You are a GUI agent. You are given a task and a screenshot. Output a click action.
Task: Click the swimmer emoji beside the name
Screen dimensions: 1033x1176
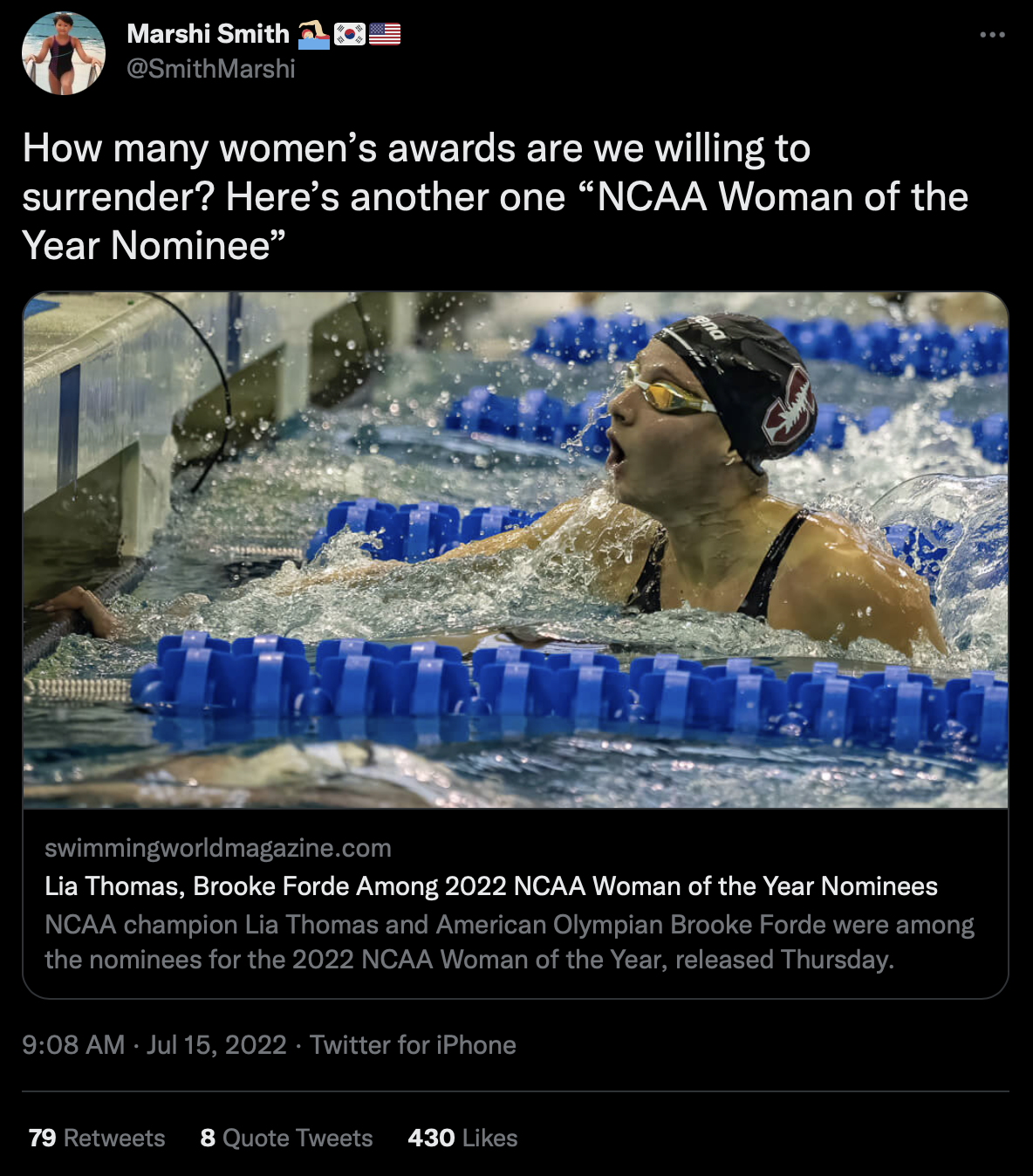point(314,35)
